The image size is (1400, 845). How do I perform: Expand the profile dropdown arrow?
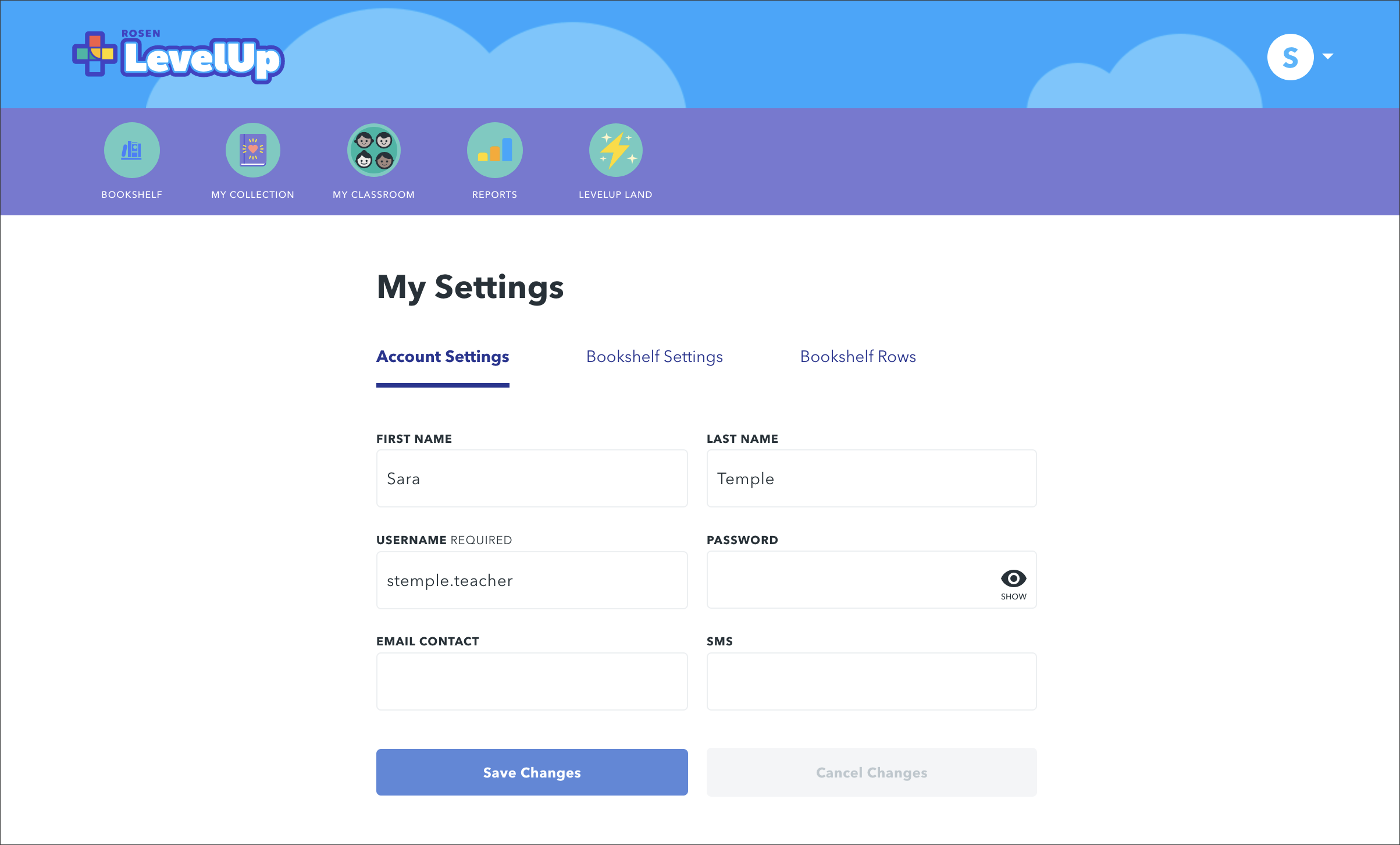pos(1328,56)
